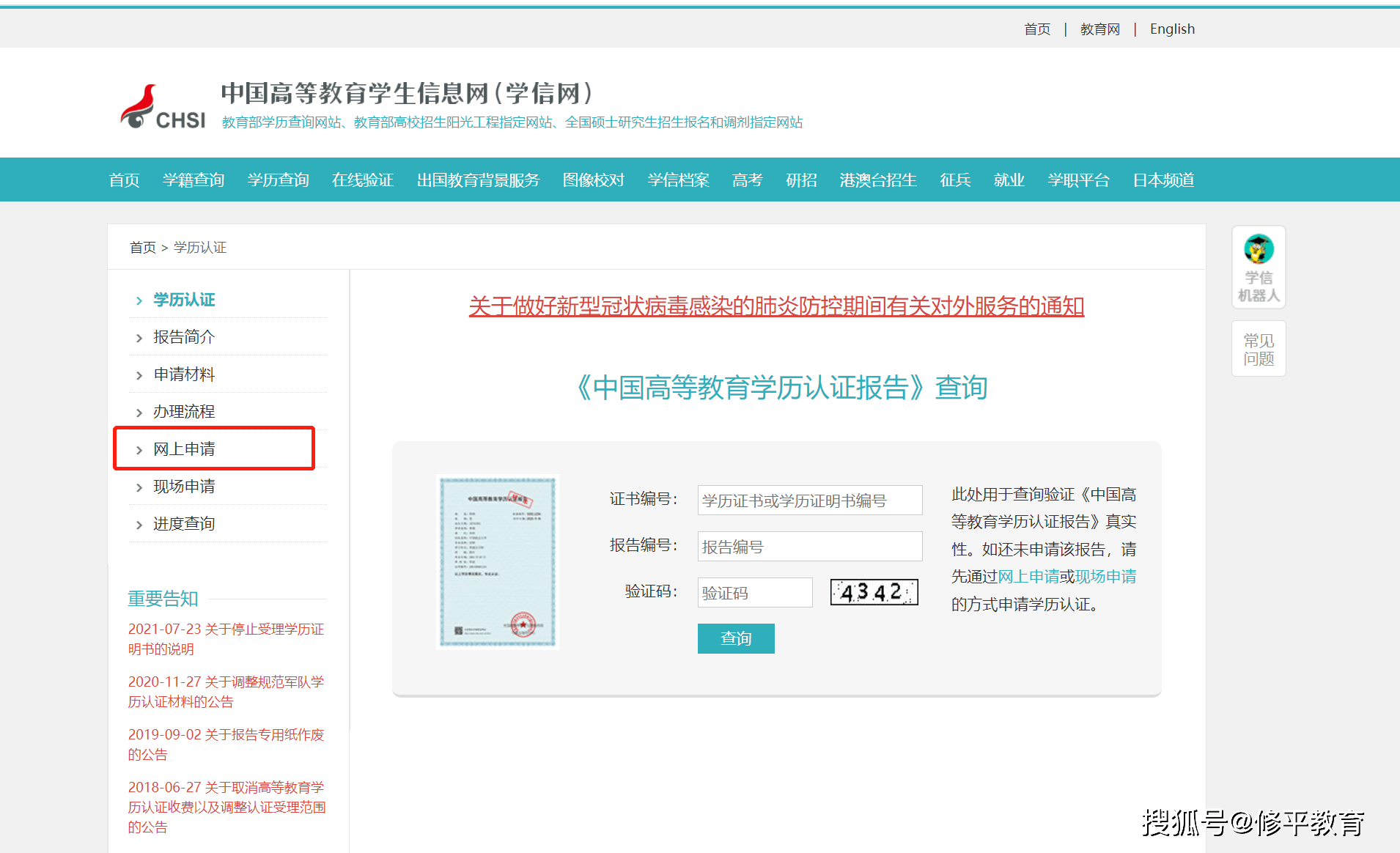The width and height of the screenshot is (1400, 853).
Task: Open 港澳台招生 navigation item
Action: 878,180
